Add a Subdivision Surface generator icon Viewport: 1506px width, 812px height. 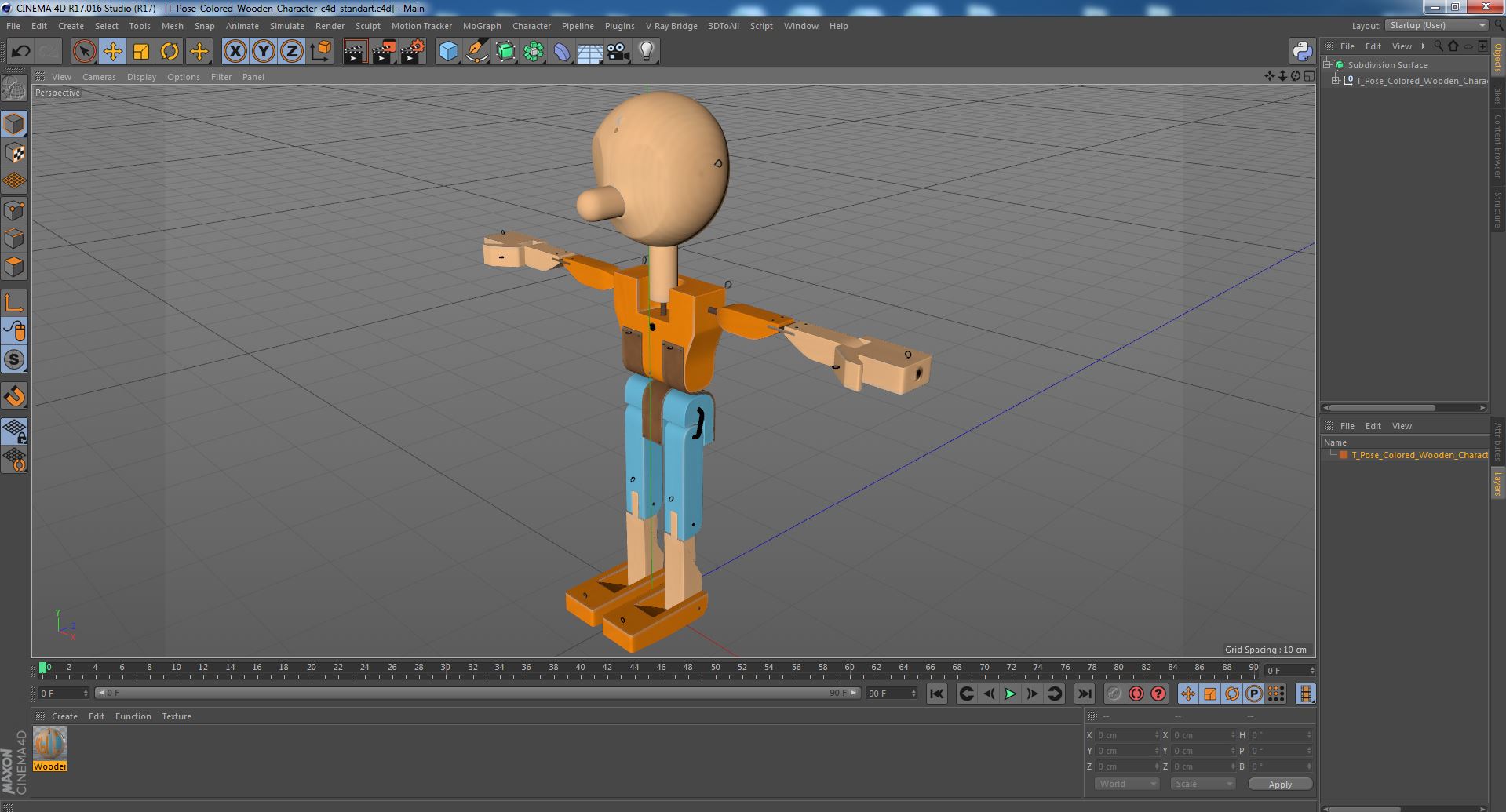click(505, 52)
